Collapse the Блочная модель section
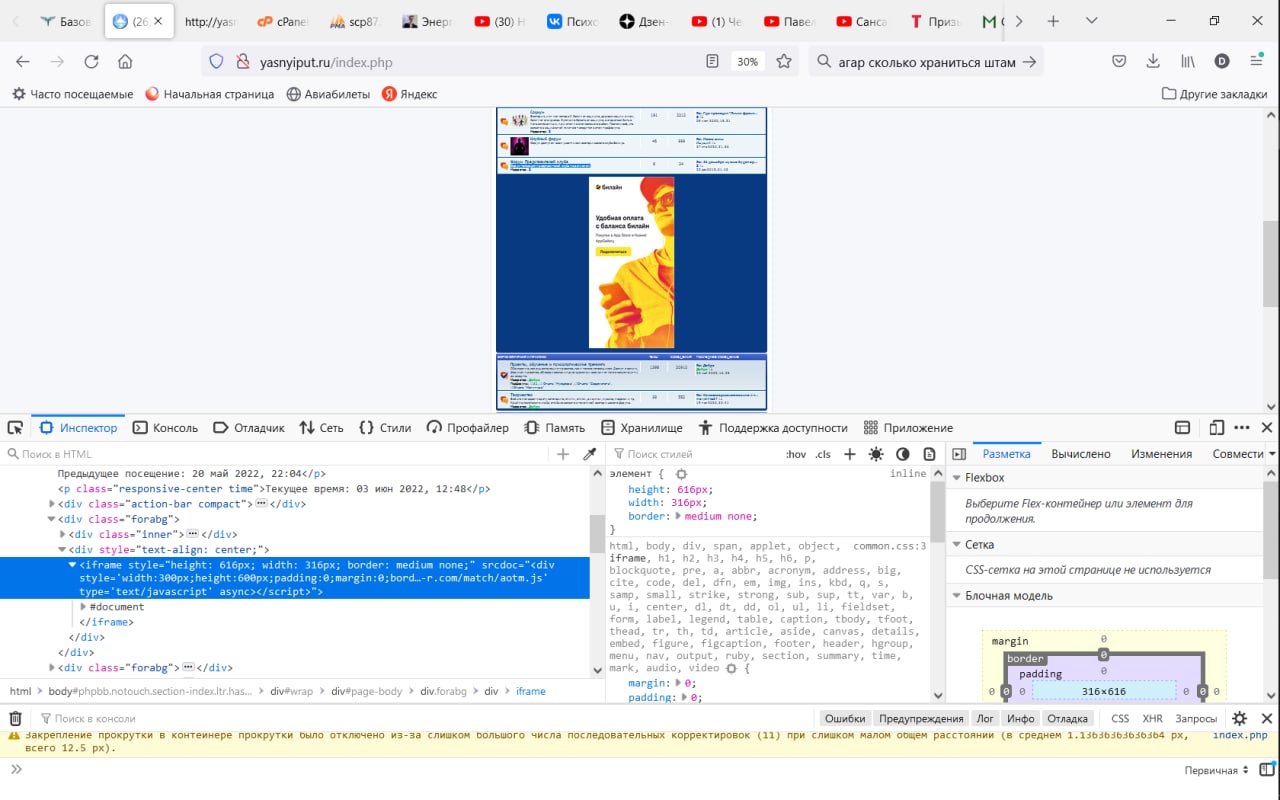This screenshot has height=800, width=1280. [x=956, y=596]
